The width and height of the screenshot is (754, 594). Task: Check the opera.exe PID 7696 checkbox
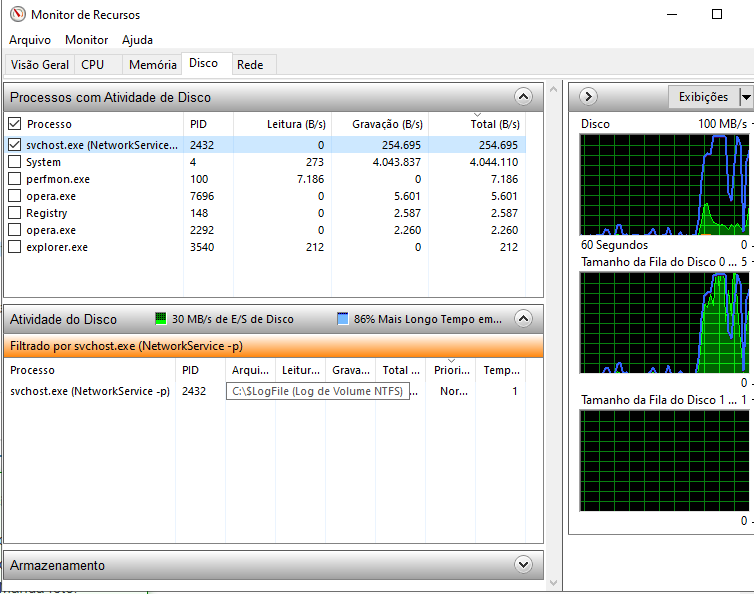point(14,196)
